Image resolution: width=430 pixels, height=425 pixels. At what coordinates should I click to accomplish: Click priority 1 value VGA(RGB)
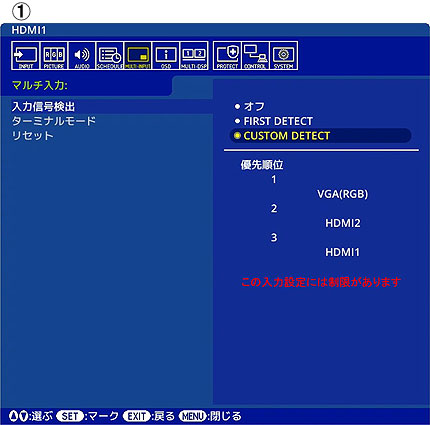tap(343, 194)
